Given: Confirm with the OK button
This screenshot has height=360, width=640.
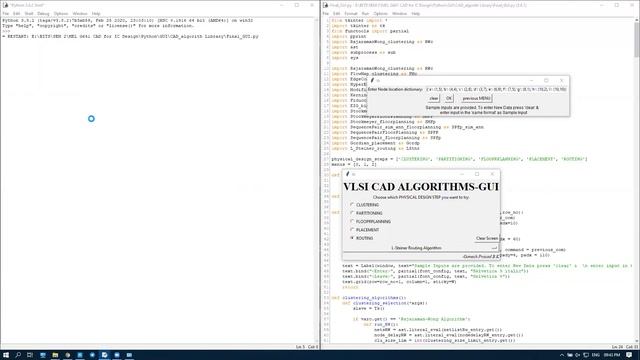Looking at the screenshot, I should (449, 98).
